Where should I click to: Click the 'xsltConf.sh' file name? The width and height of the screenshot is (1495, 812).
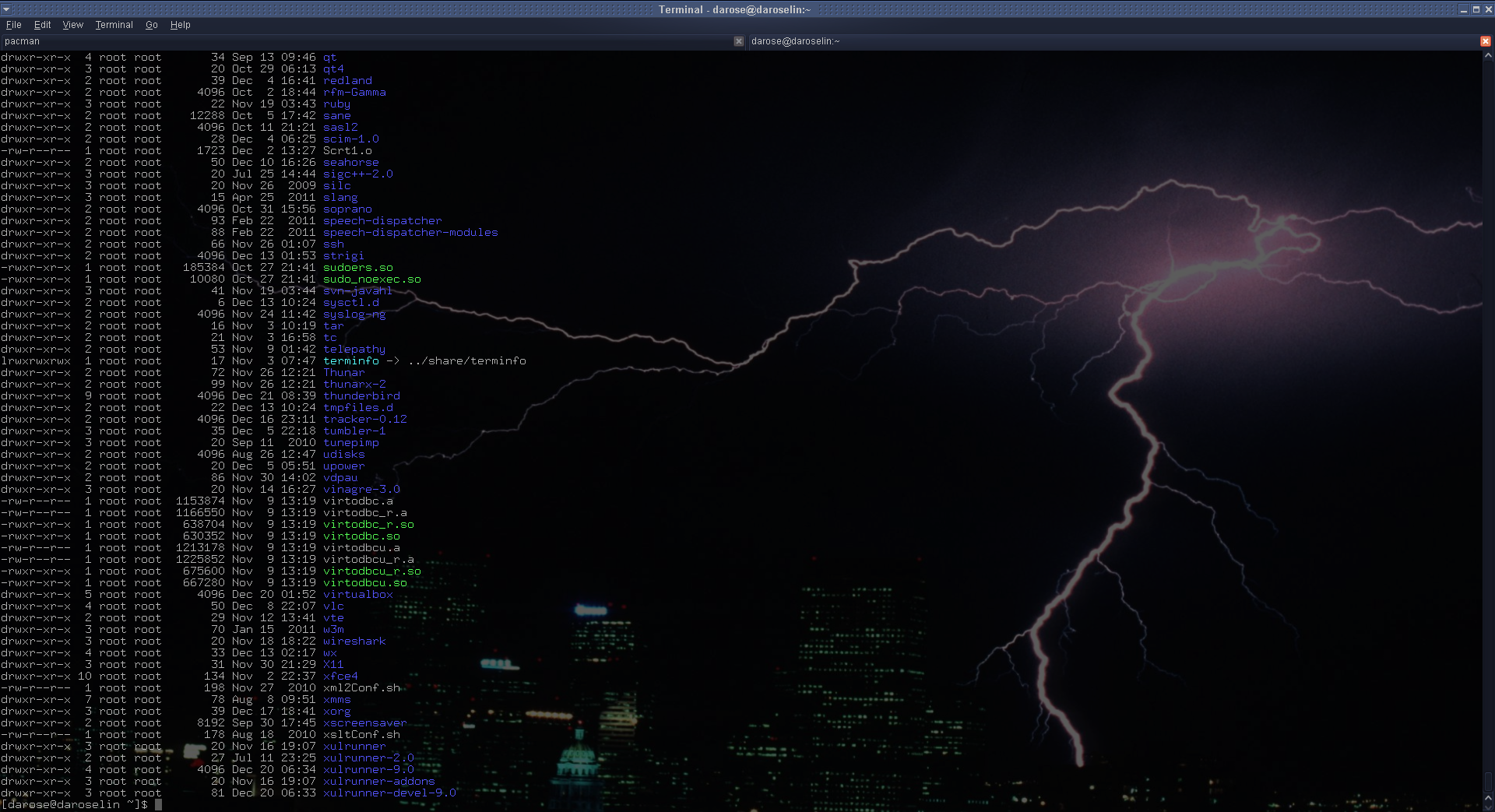[x=361, y=734]
